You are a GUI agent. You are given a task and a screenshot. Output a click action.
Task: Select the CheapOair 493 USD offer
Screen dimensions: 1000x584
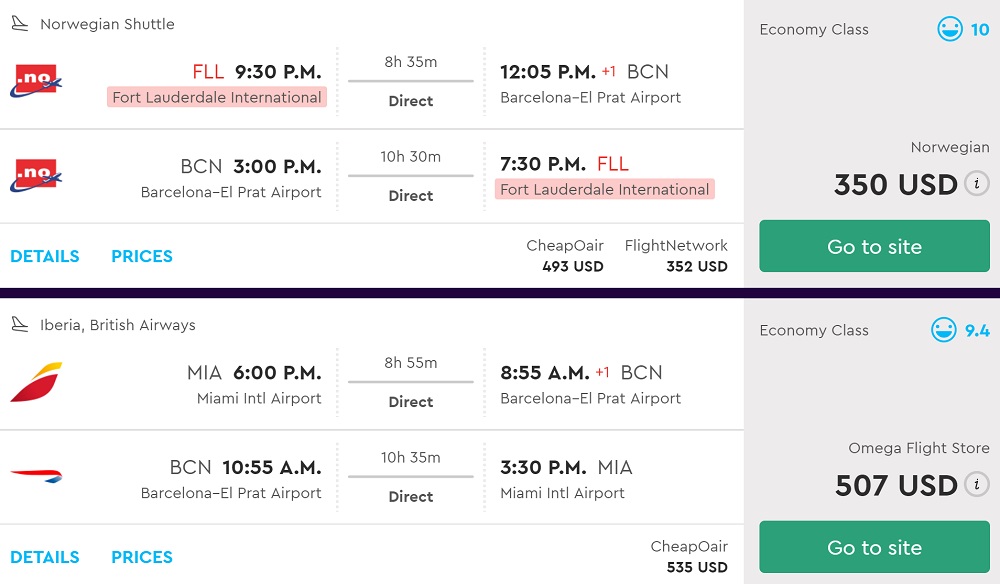coord(565,256)
